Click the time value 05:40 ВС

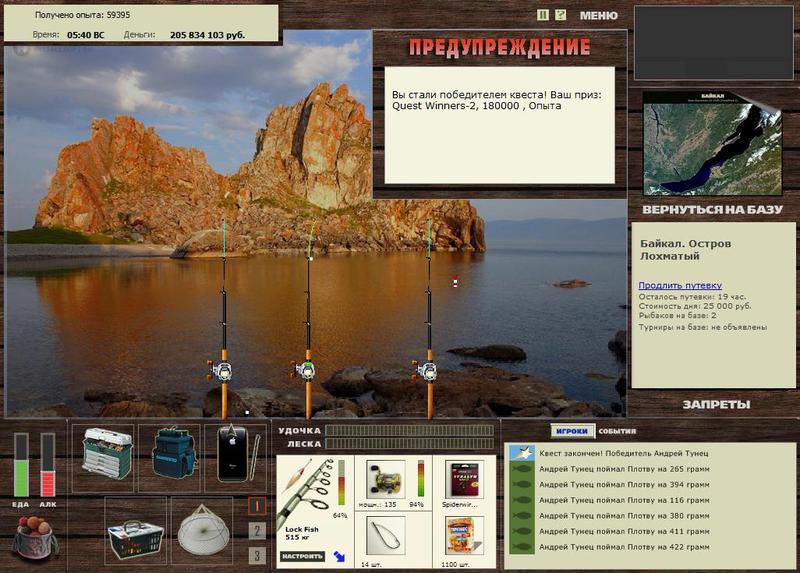(85, 35)
